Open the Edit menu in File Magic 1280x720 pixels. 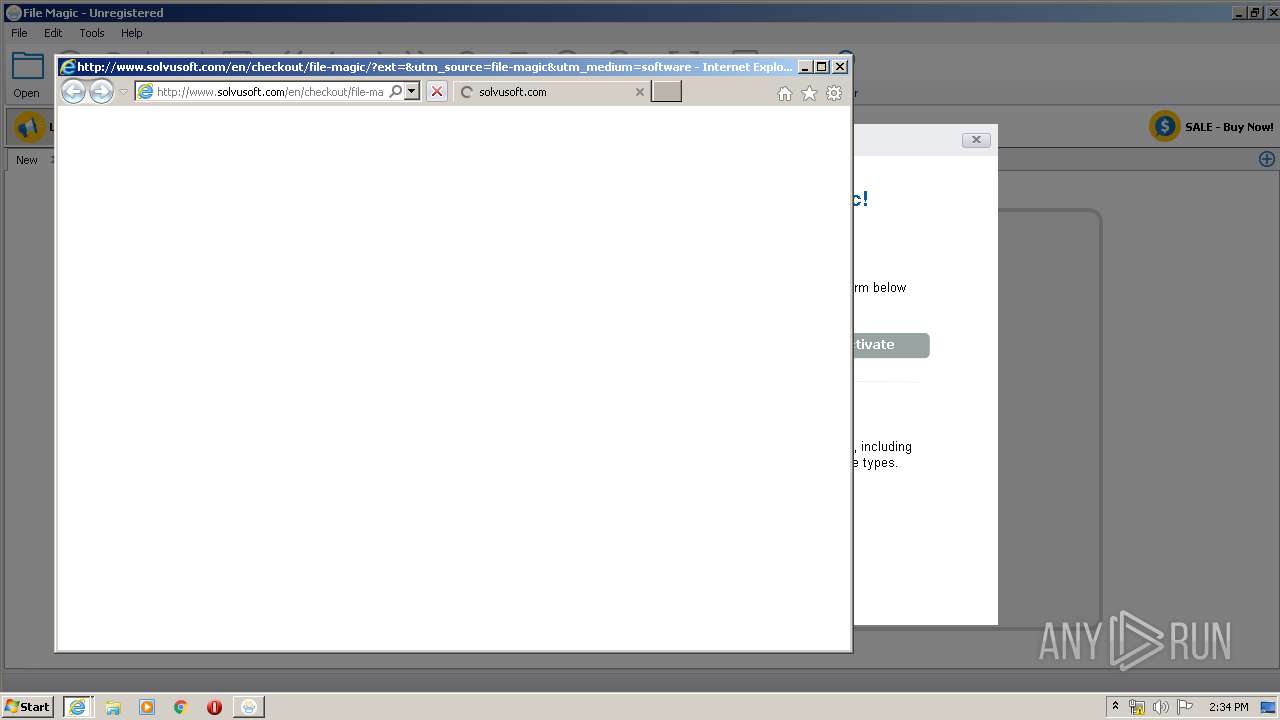[x=53, y=33]
